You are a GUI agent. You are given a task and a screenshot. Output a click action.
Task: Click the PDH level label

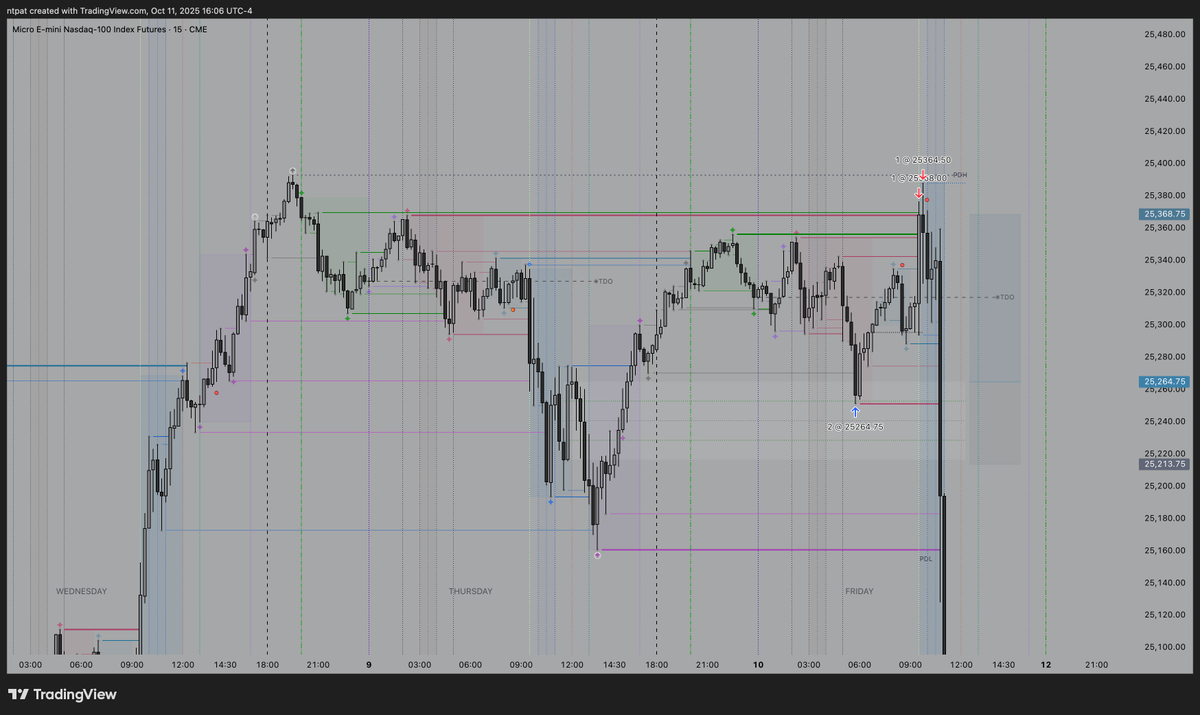(x=959, y=176)
